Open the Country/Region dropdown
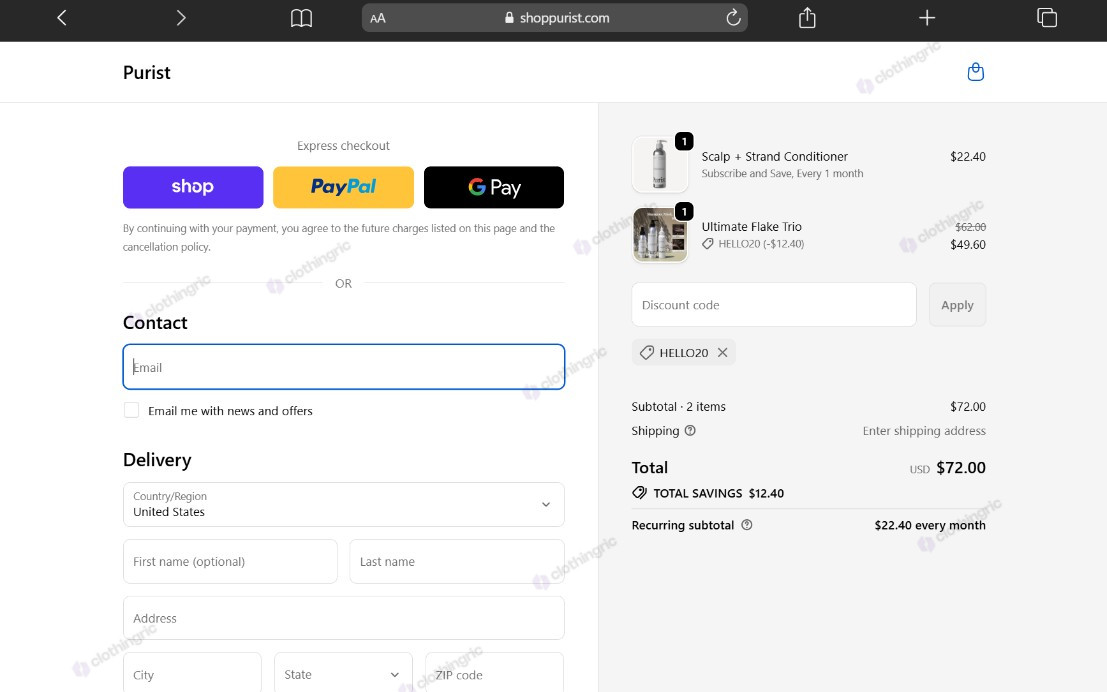 [x=344, y=505]
